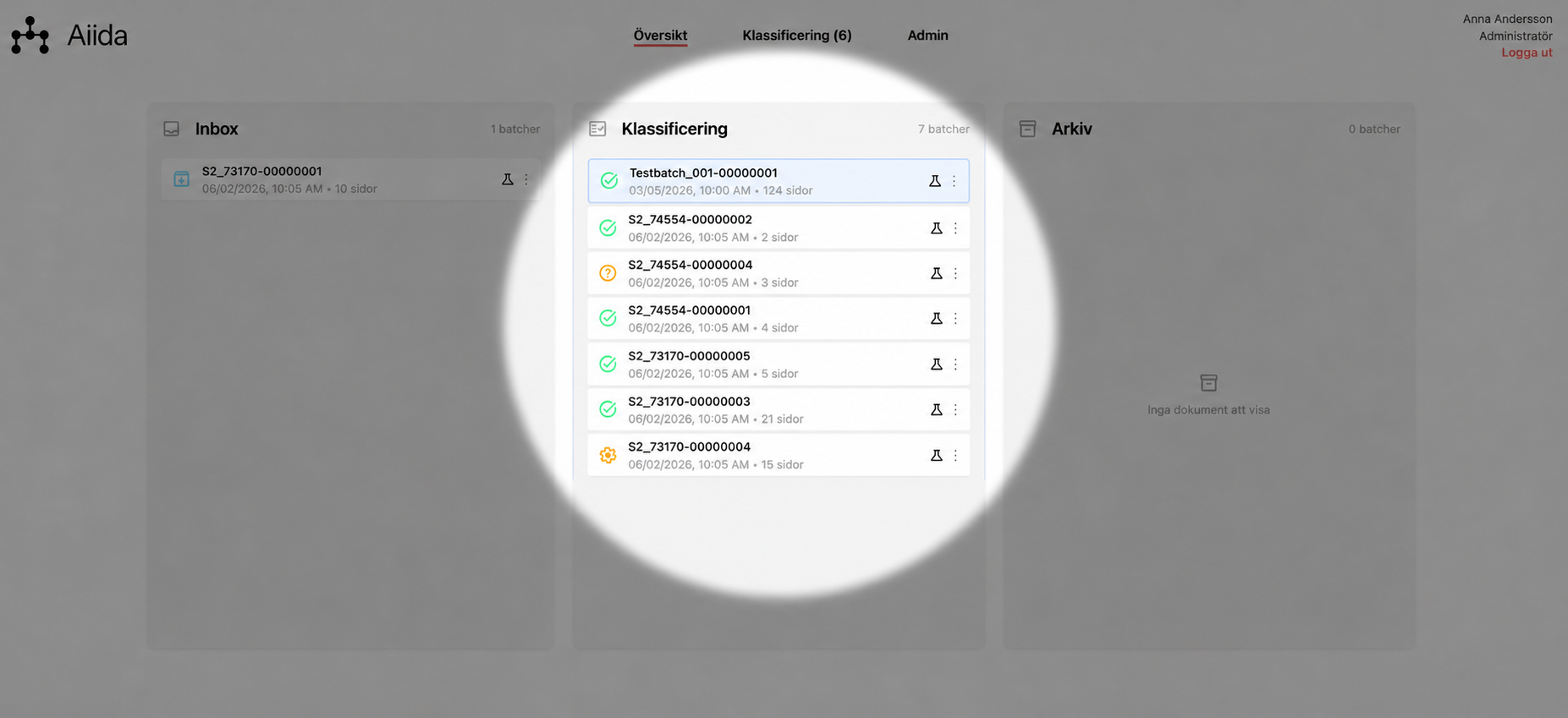The height and width of the screenshot is (718, 1568).
Task: Click green check status of S2_74554-00000002
Action: [x=608, y=228]
